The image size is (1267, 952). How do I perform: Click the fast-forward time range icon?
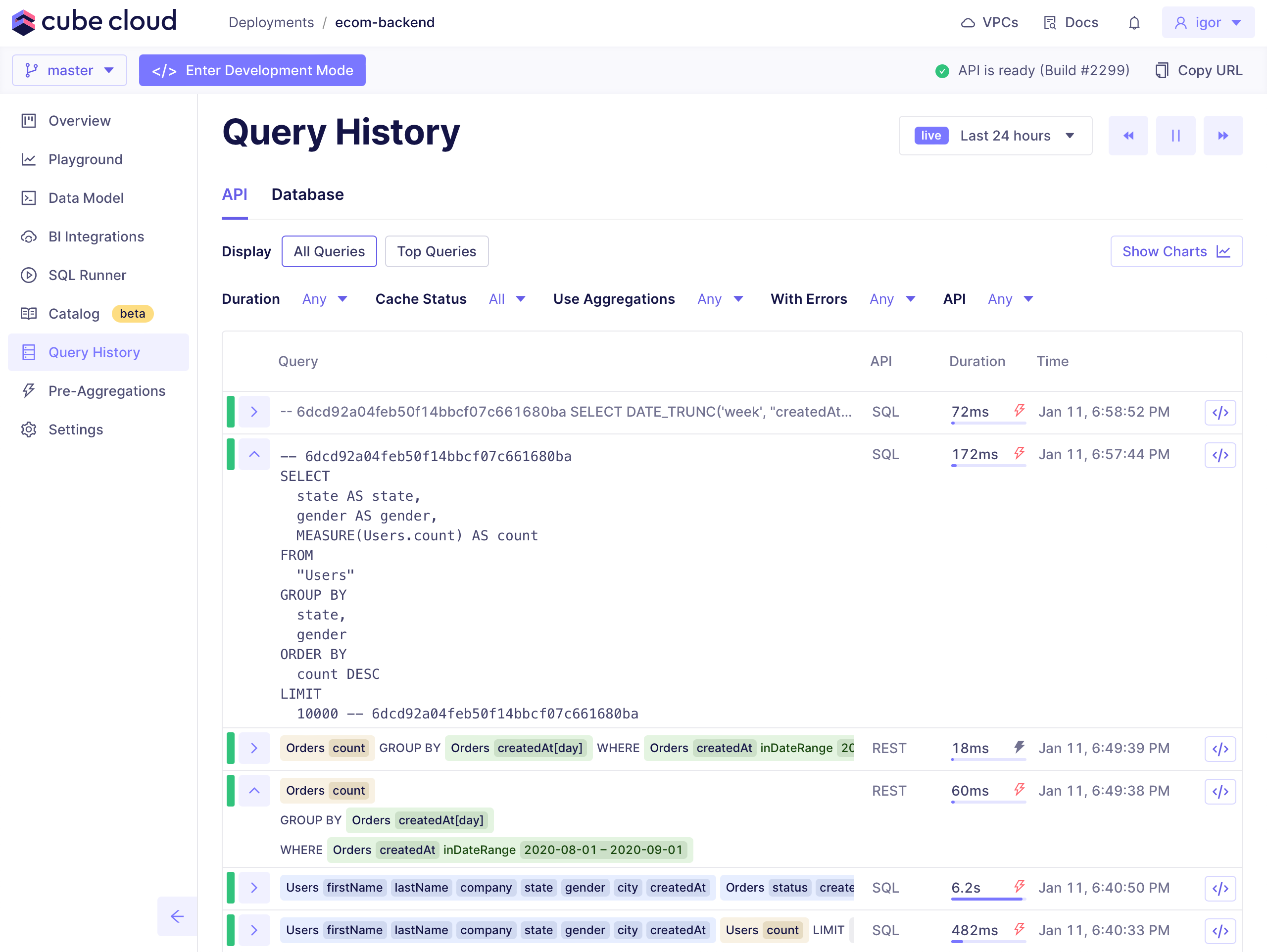(1222, 136)
